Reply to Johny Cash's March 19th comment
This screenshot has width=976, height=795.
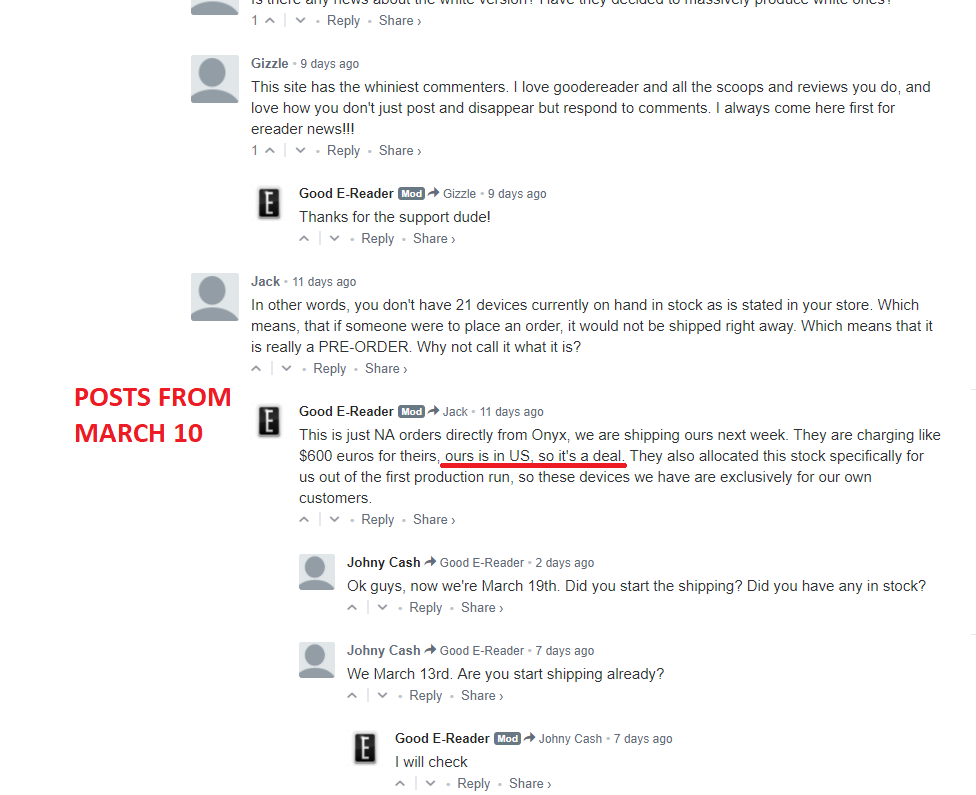point(426,608)
